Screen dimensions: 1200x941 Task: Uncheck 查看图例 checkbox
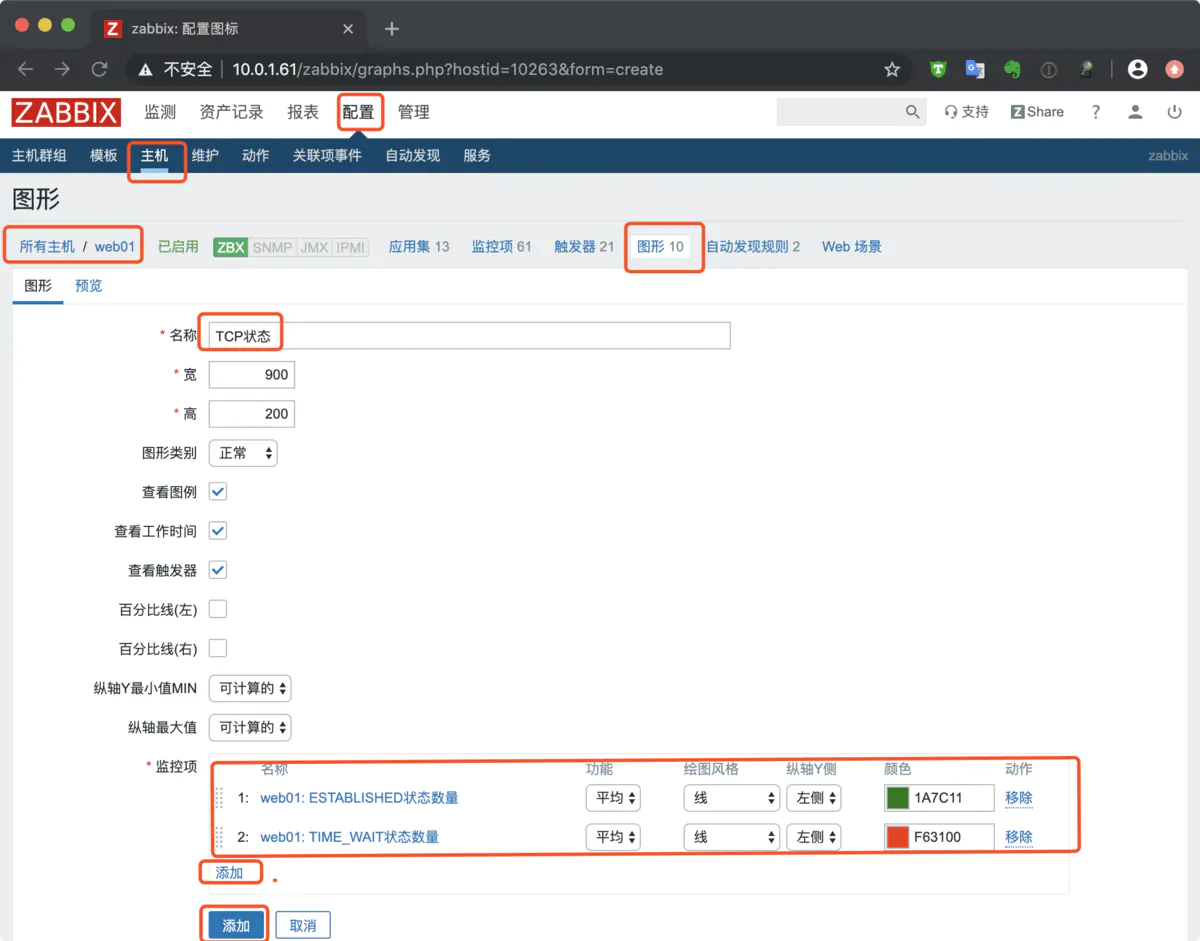pyautogui.click(x=217, y=491)
